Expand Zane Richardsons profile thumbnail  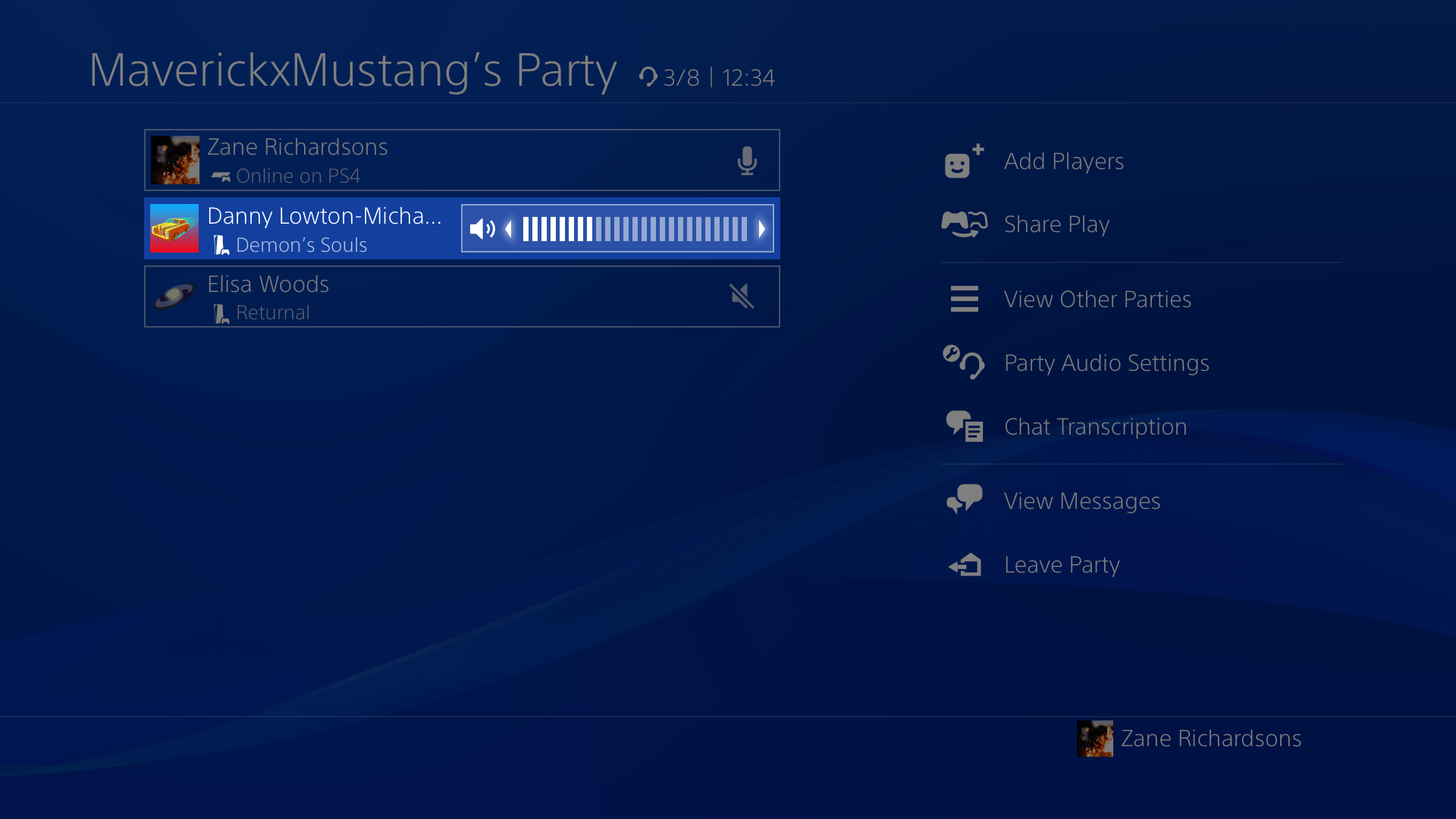point(175,159)
